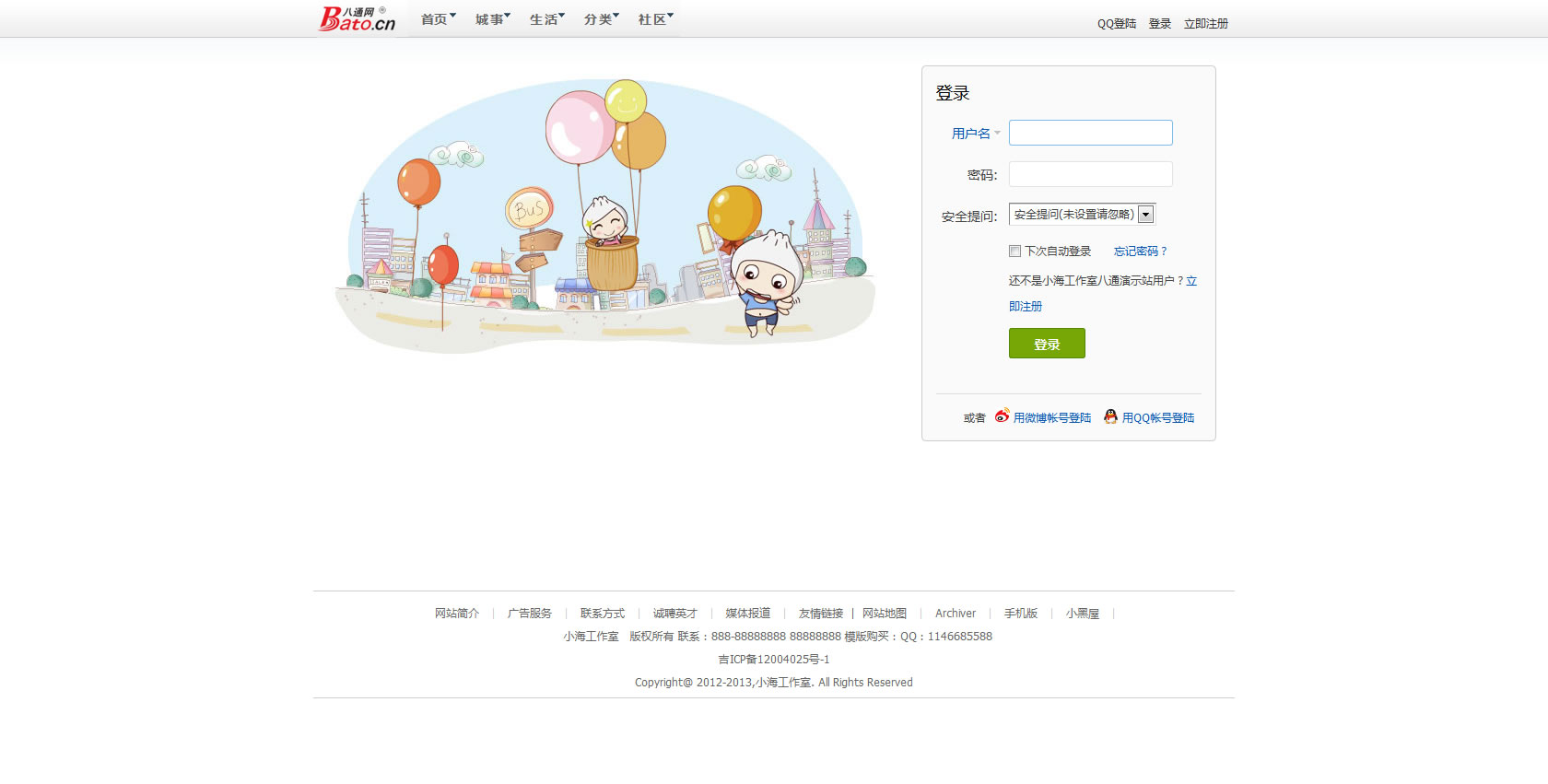Click the 登录 panel heading text
This screenshot has height=784, width=1548.
click(x=953, y=93)
